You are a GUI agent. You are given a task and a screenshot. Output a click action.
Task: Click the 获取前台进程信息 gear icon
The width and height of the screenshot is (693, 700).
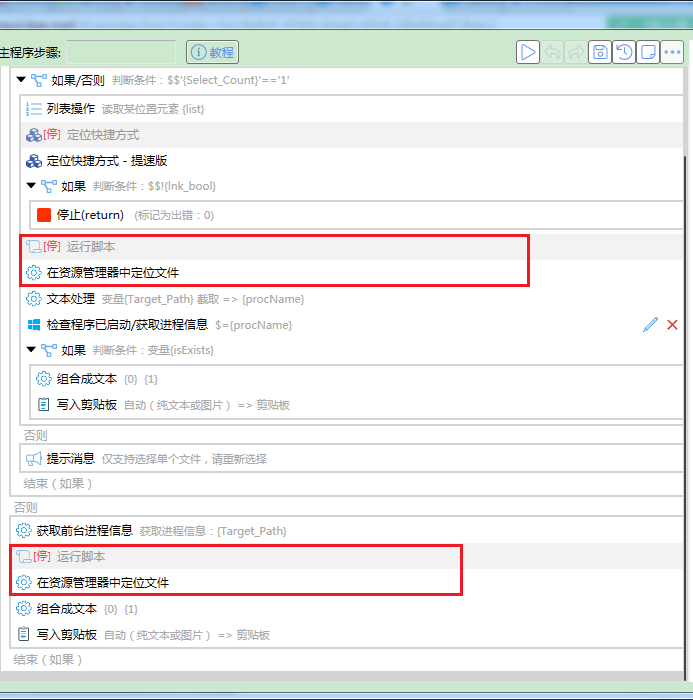pos(24,530)
